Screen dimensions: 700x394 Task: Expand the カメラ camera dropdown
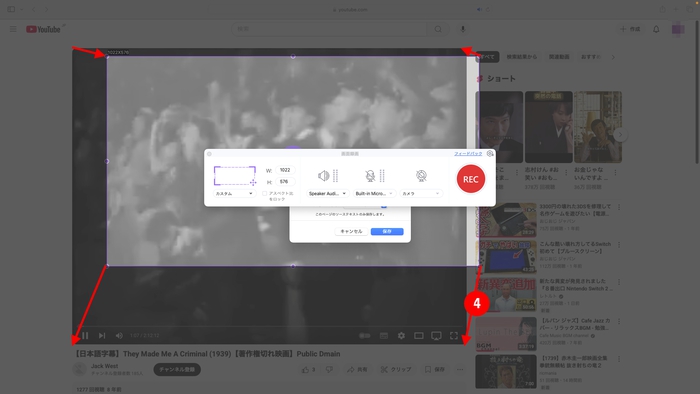click(421, 194)
